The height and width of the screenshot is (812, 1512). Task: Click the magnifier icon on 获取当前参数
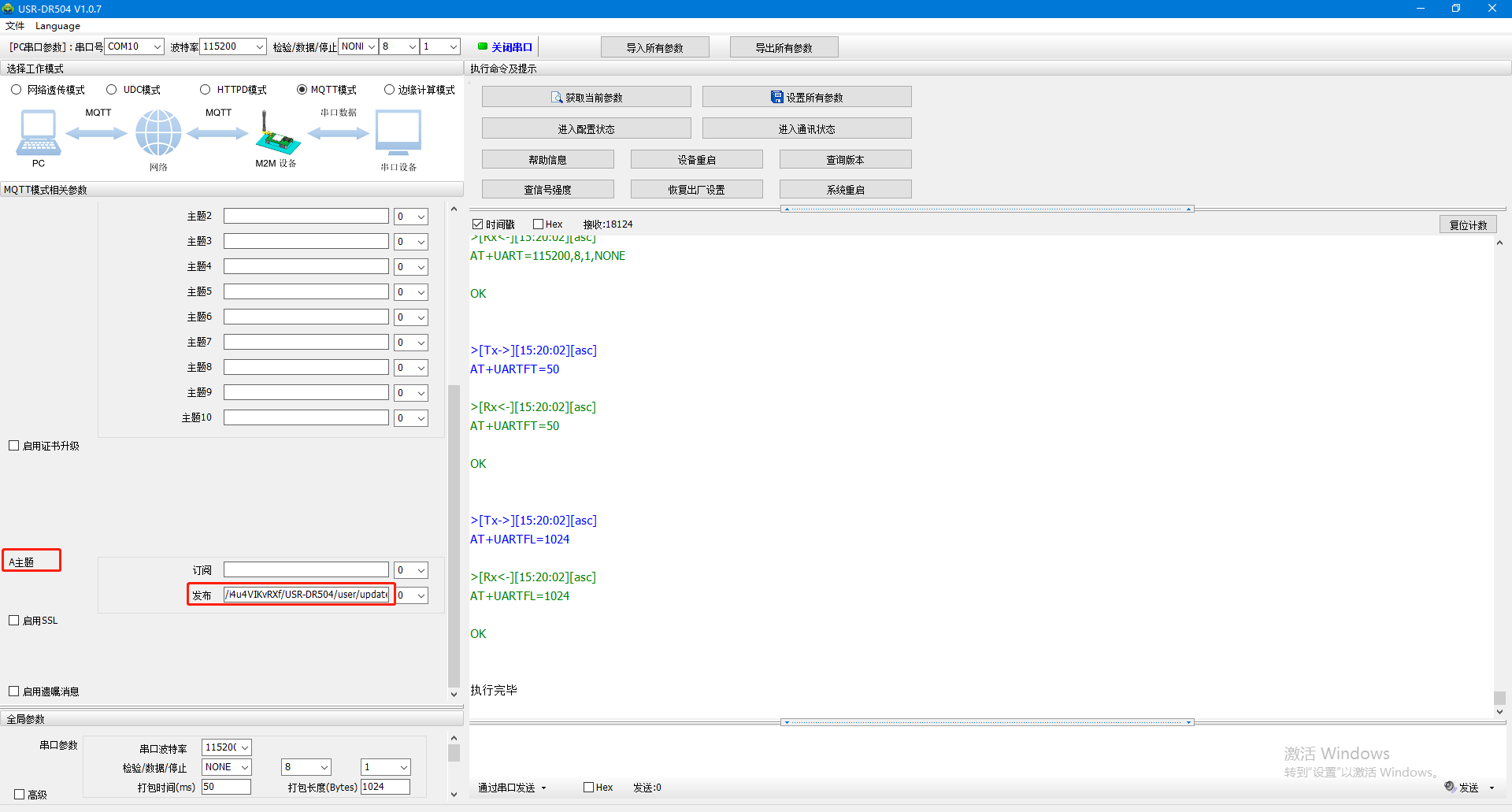click(557, 98)
